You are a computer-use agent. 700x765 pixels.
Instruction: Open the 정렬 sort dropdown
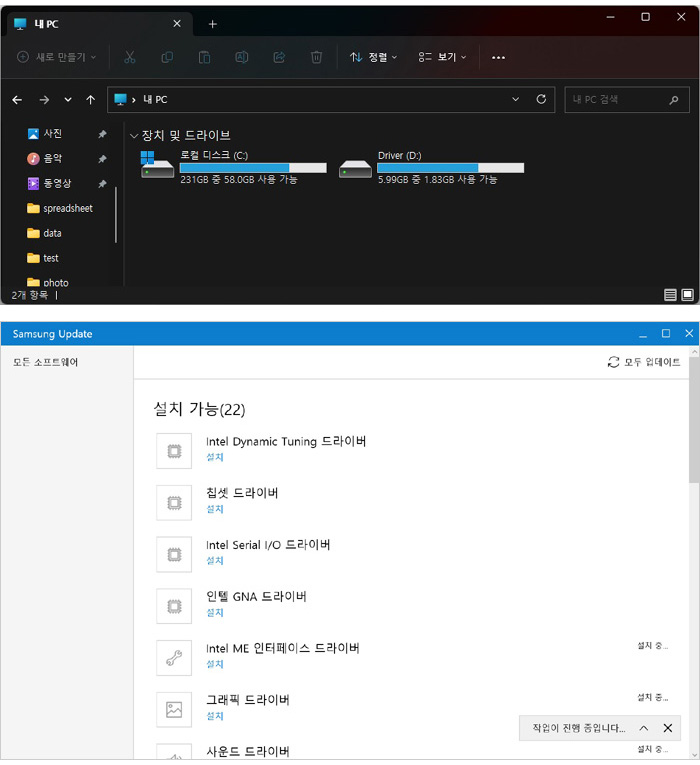click(x=374, y=57)
